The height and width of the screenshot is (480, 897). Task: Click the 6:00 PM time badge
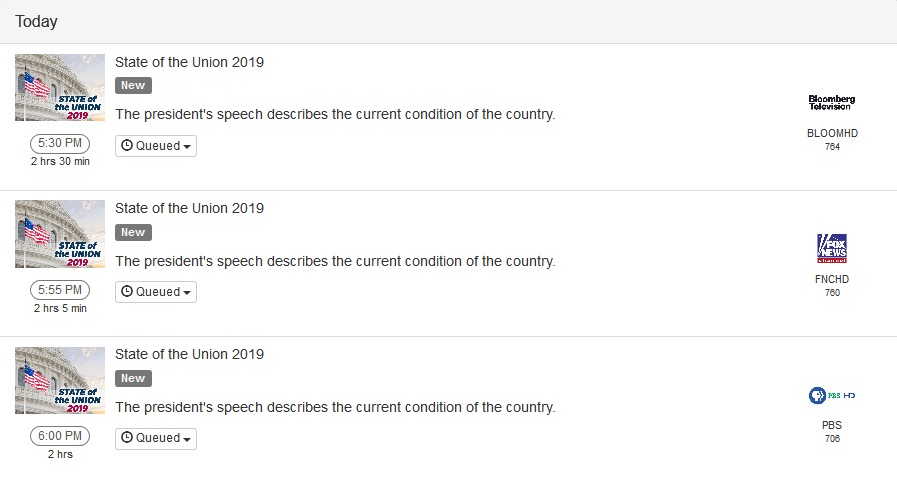(60, 436)
